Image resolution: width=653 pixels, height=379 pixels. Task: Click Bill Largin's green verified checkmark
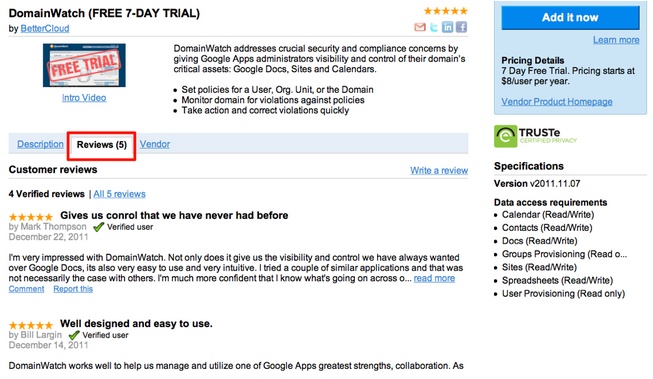point(74,335)
